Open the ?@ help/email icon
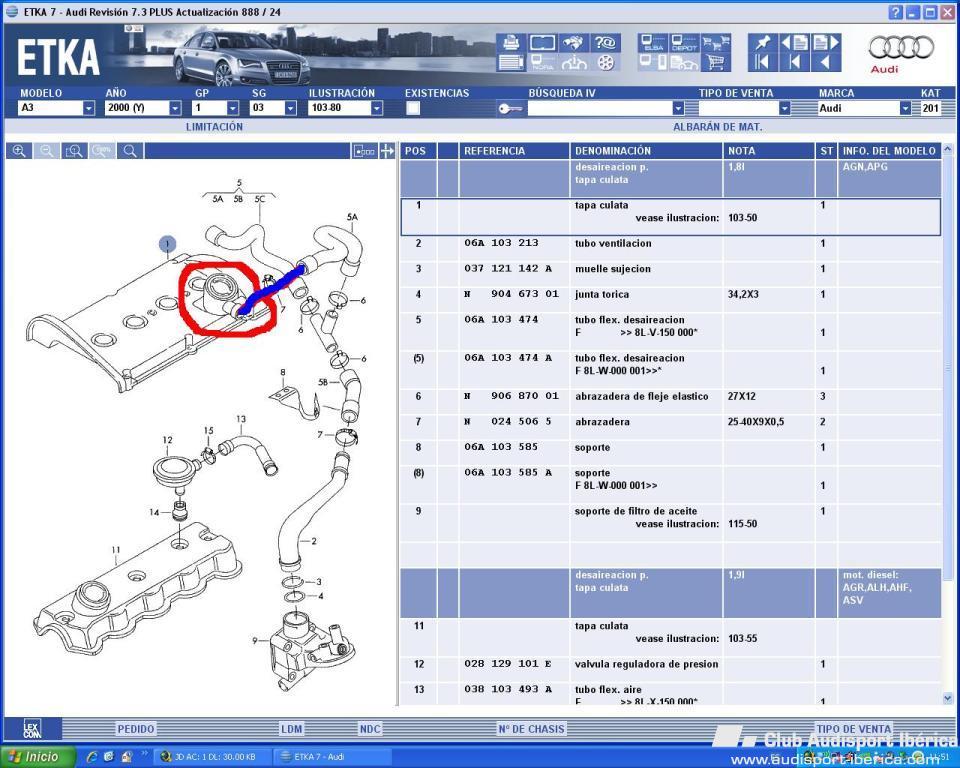The image size is (960, 768). point(605,42)
